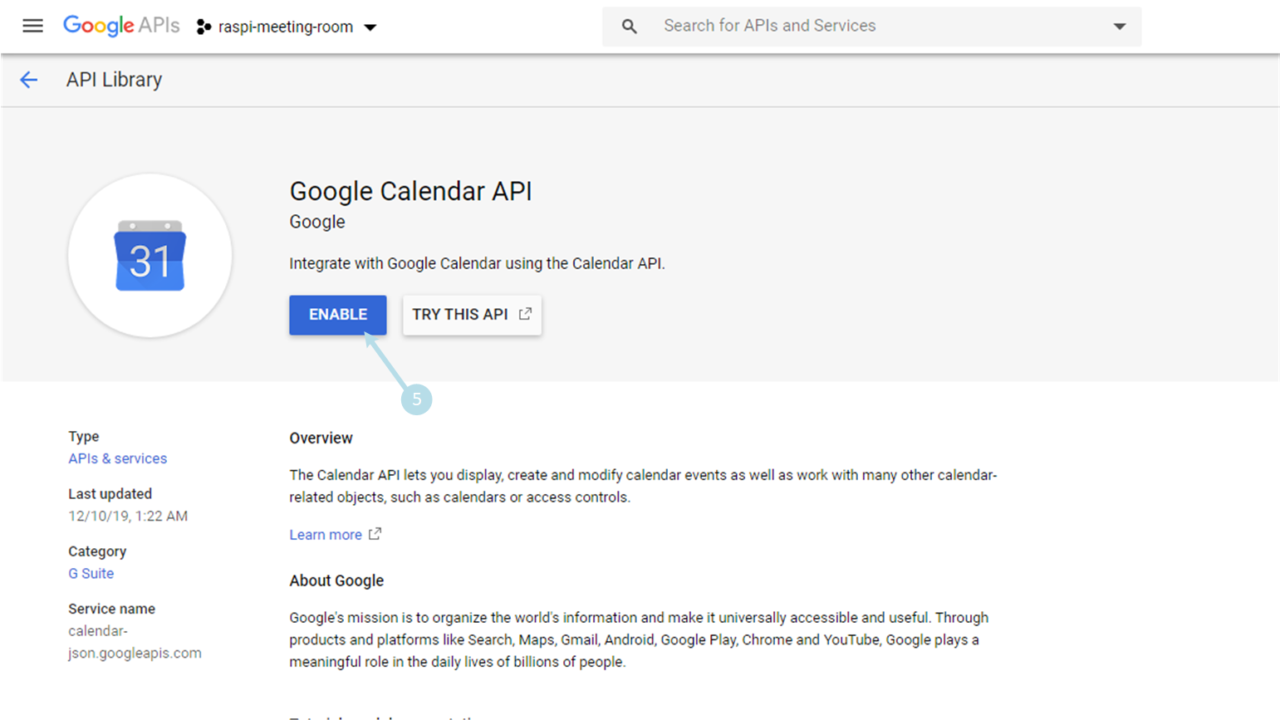Open the hamburger navigation menu

(33, 26)
